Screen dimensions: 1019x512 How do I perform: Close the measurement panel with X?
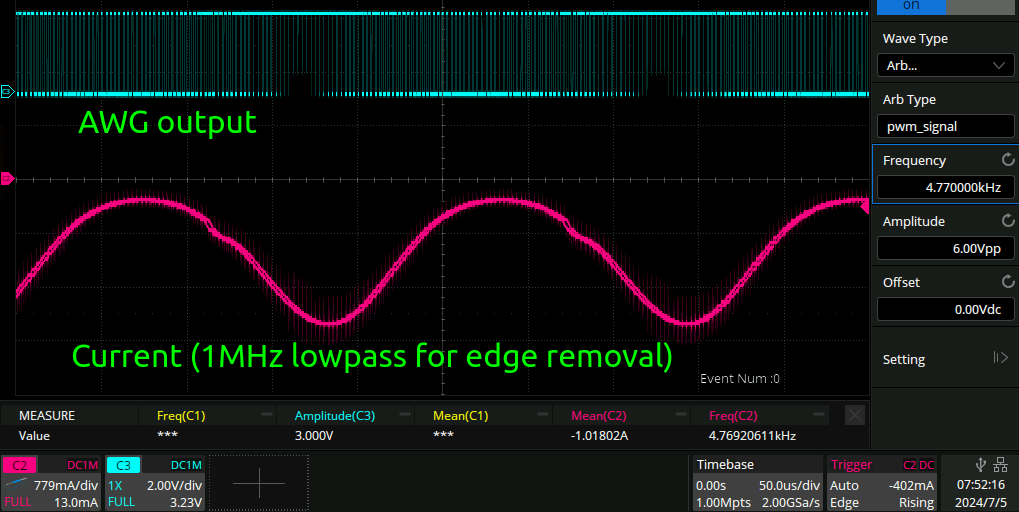[x=854, y=415]
